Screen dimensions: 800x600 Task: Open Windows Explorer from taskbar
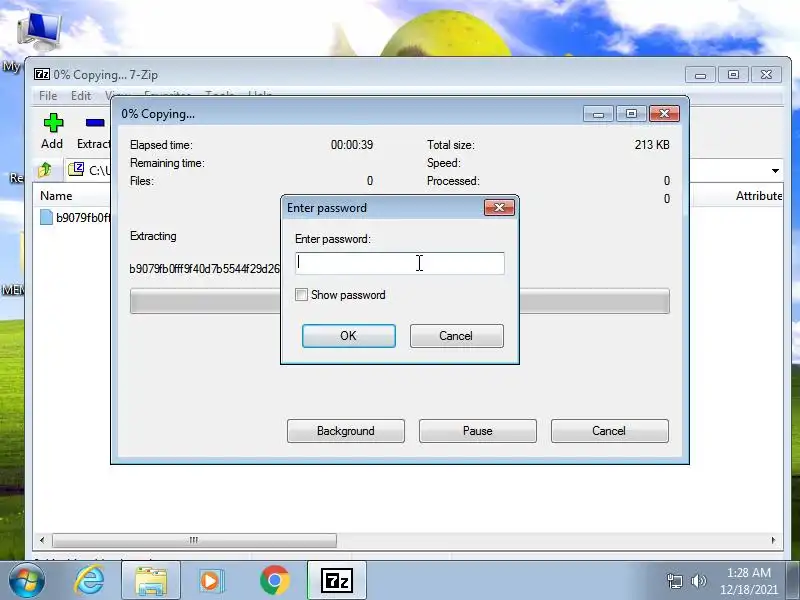(151, 581)
